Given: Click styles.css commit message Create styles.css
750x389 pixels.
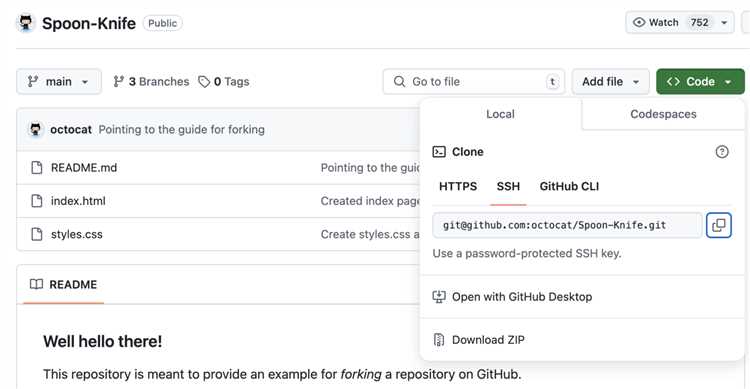Looking at the screenshot, I should (x=370, y=234).
